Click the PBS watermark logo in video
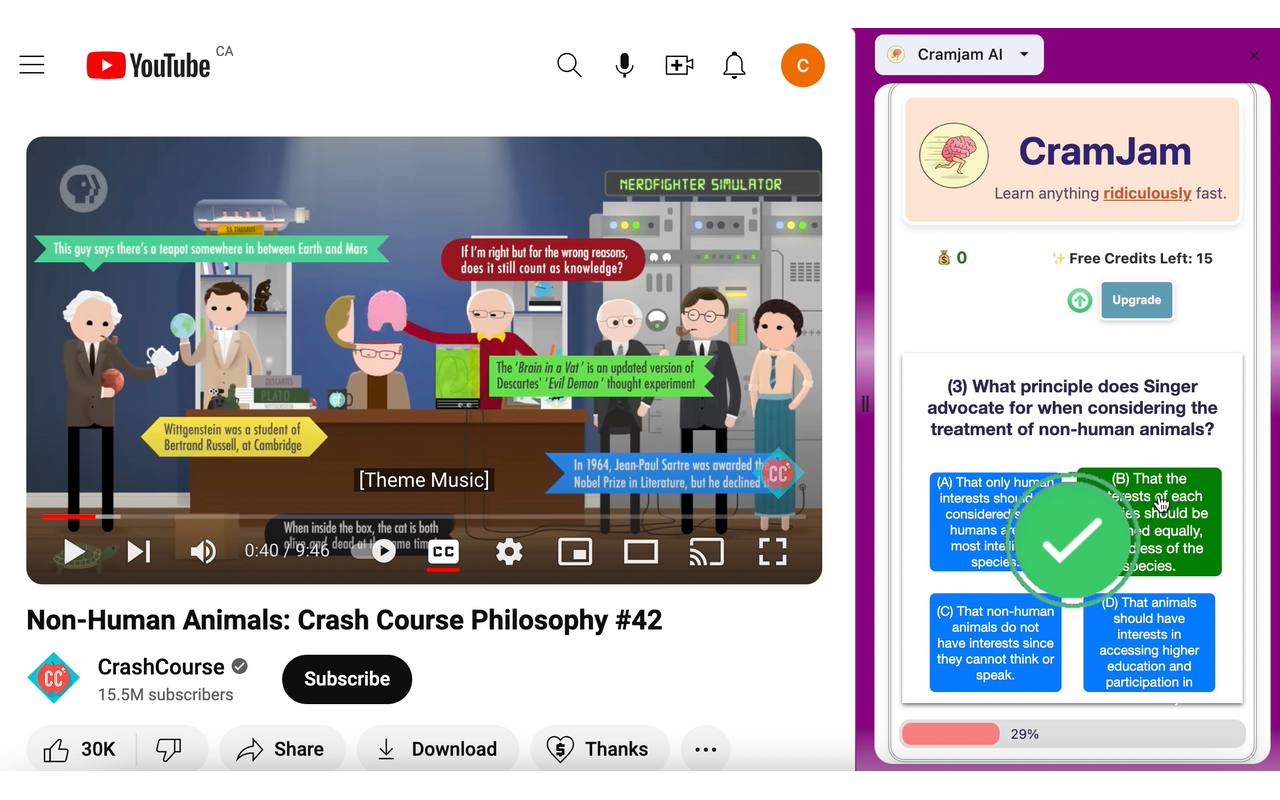 [83, 187]
